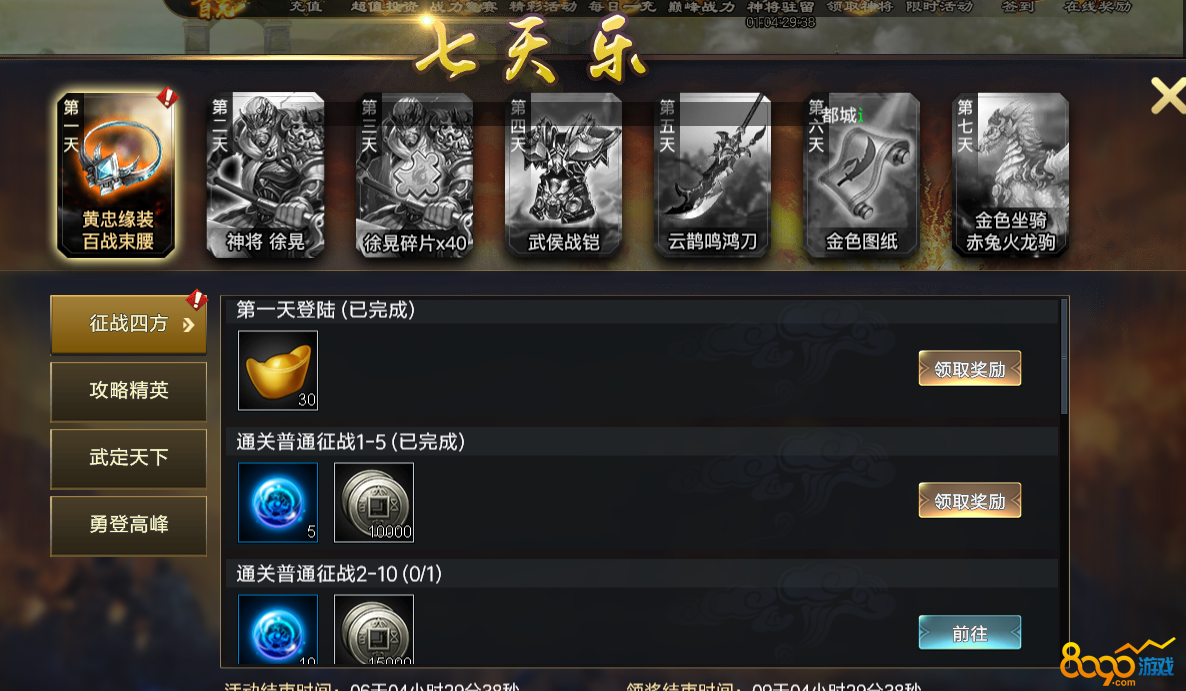
Task: Click the blue orb icon under 征战2-10
Action: point(278,629)
